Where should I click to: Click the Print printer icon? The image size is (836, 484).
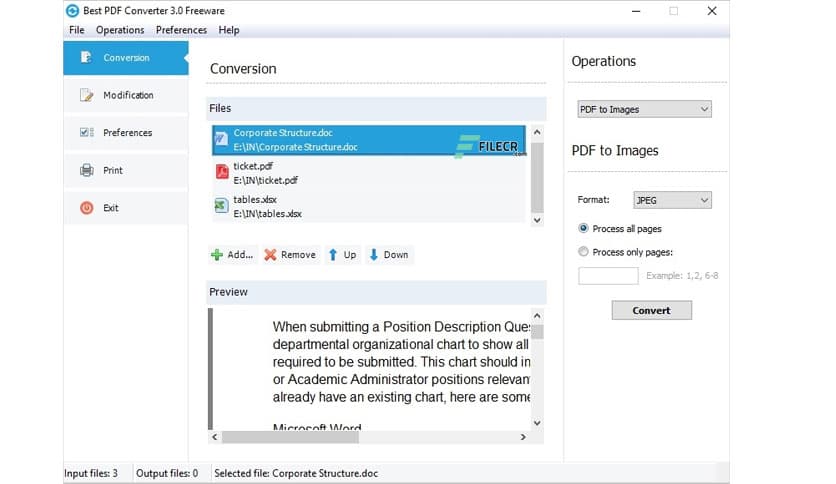click(86, 171)
